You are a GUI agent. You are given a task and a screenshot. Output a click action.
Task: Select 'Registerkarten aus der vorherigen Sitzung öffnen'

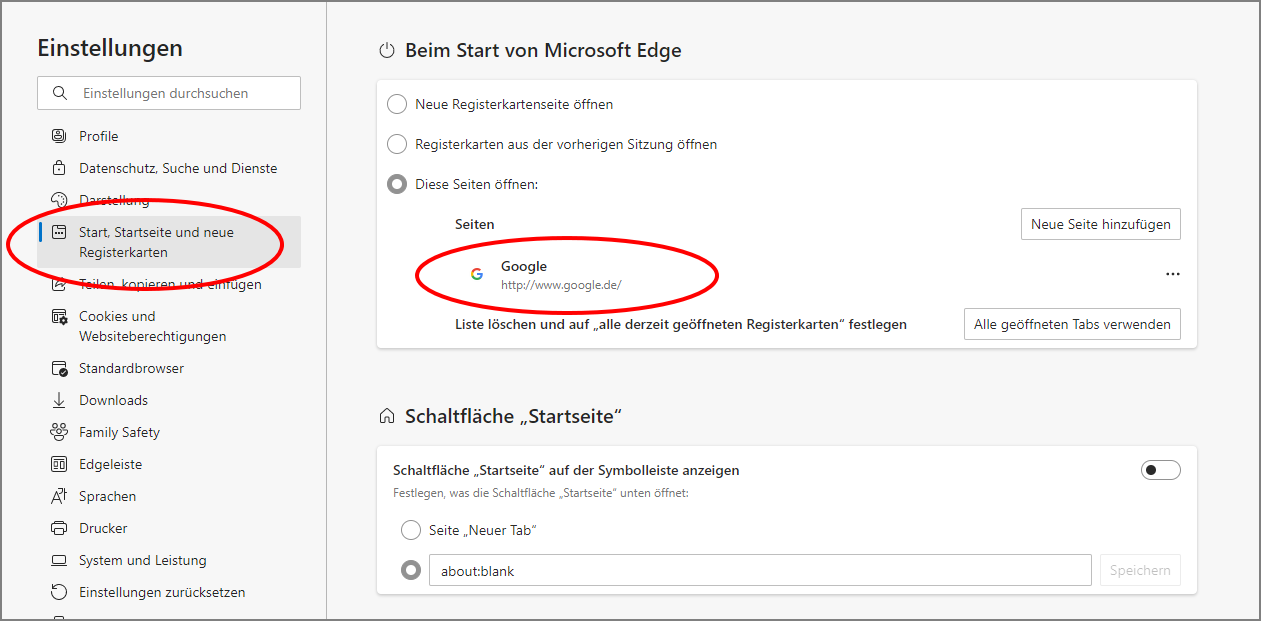[x=397, y=144]
